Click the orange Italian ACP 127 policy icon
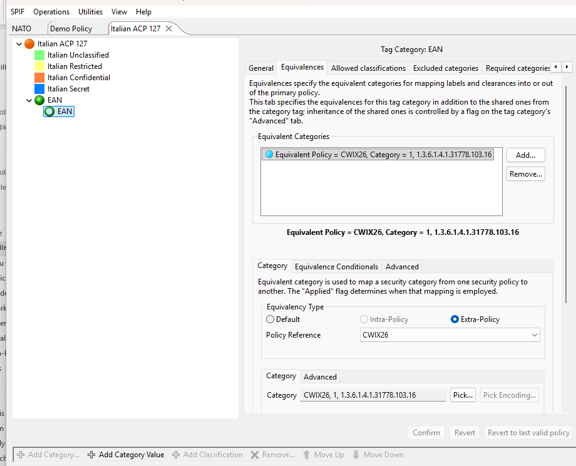576x466 pixels. 29,44
